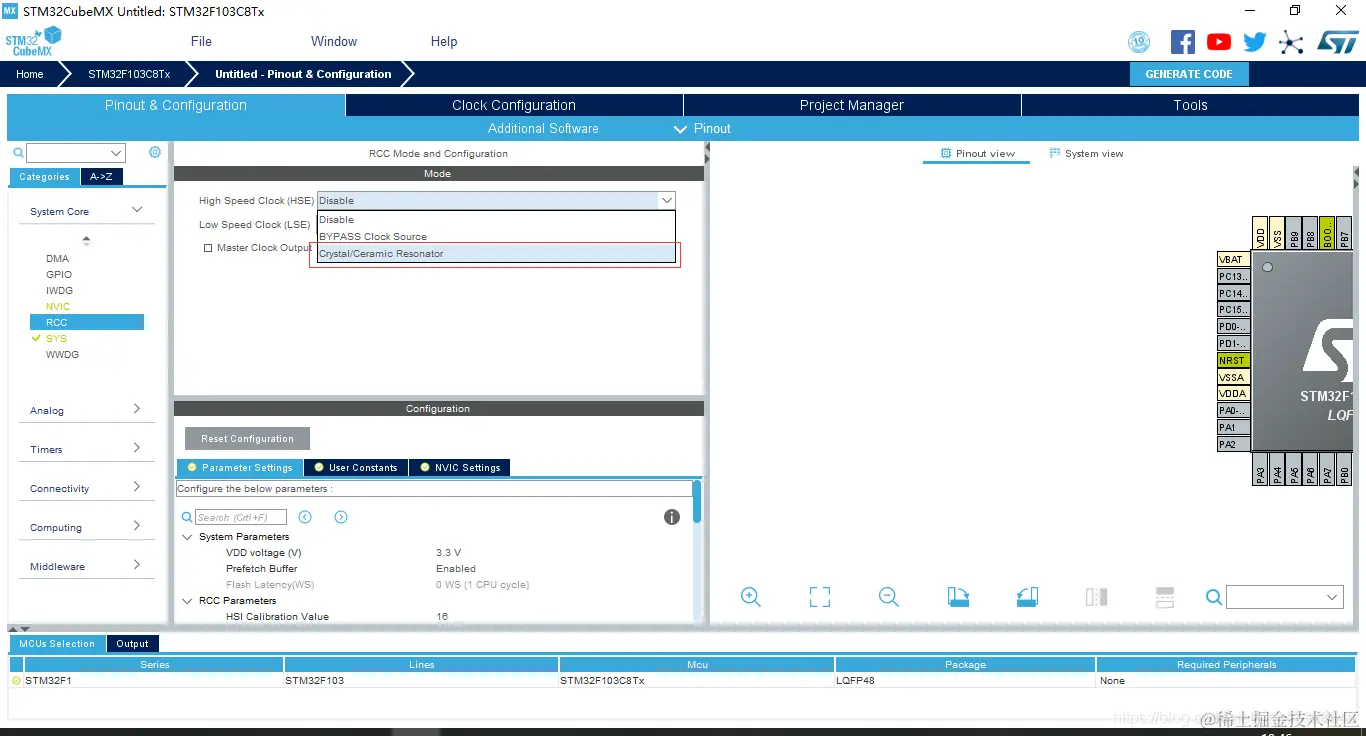Screen dimensions: 1366x736
Task: Expand the Middleware category
Action: coord(137,565)
